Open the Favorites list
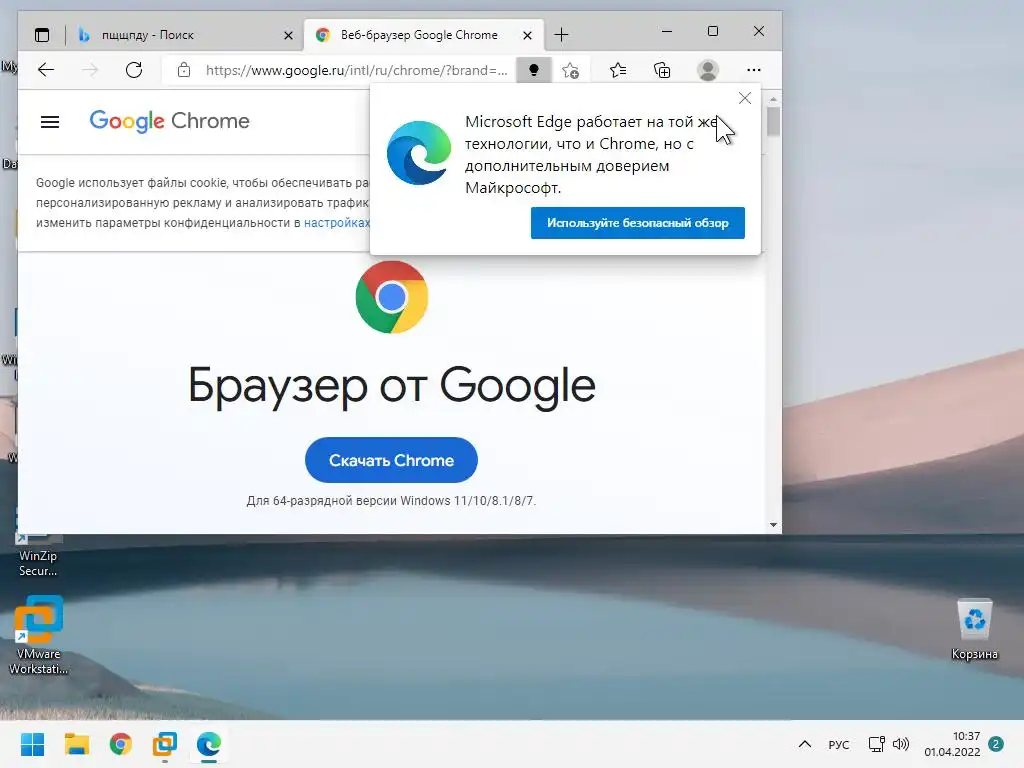The width and height of the screenshot is (1024, 768). click(x=617, y=70)
